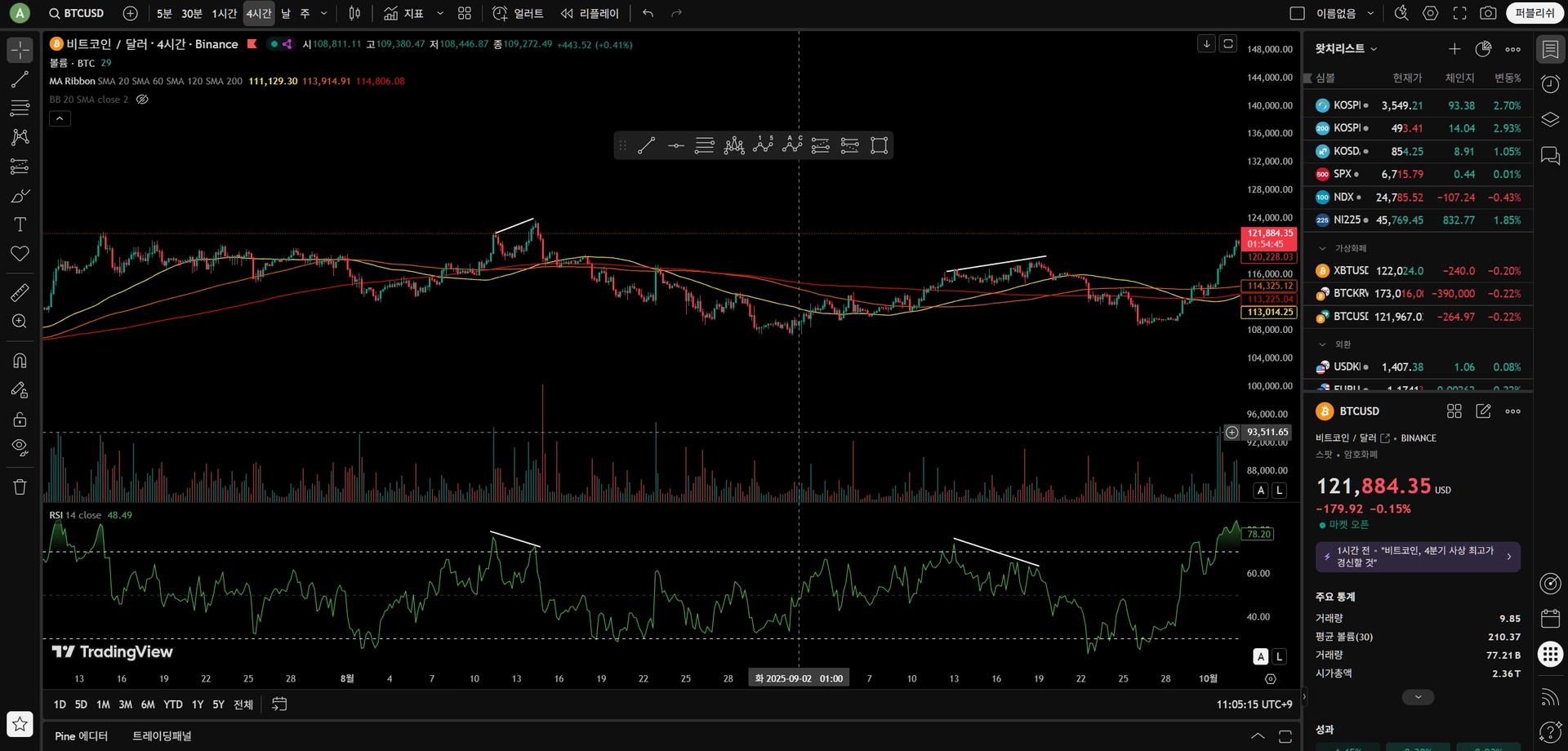This screenshot has width=1568, height=751.
Task: Click the red flag next to Binance
Action: [252, 44]
